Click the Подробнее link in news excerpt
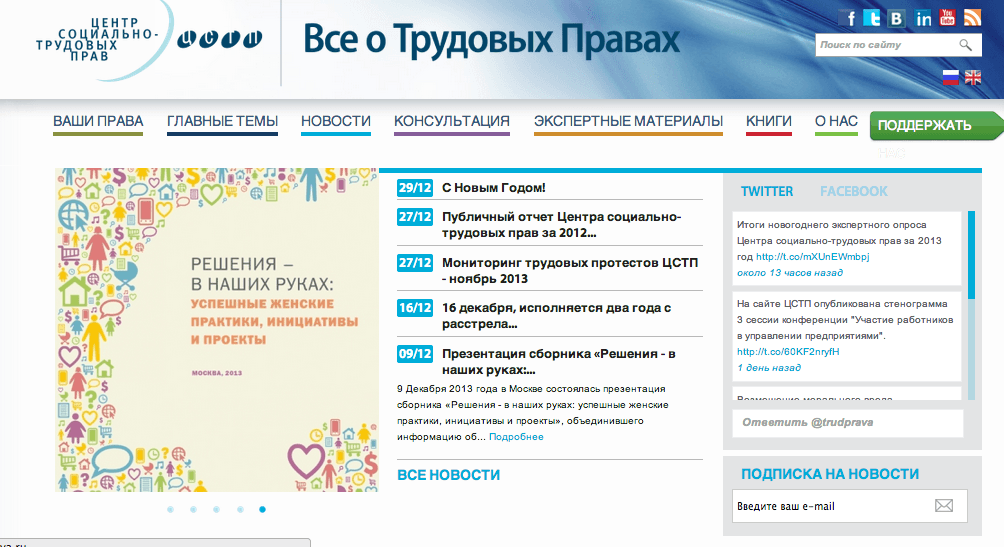1004x547 pixels. point(516,437)
